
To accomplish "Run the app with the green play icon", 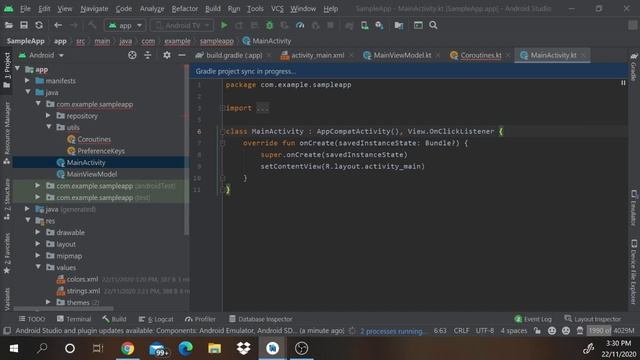I will pyautogui.click(x=224, y=25).
